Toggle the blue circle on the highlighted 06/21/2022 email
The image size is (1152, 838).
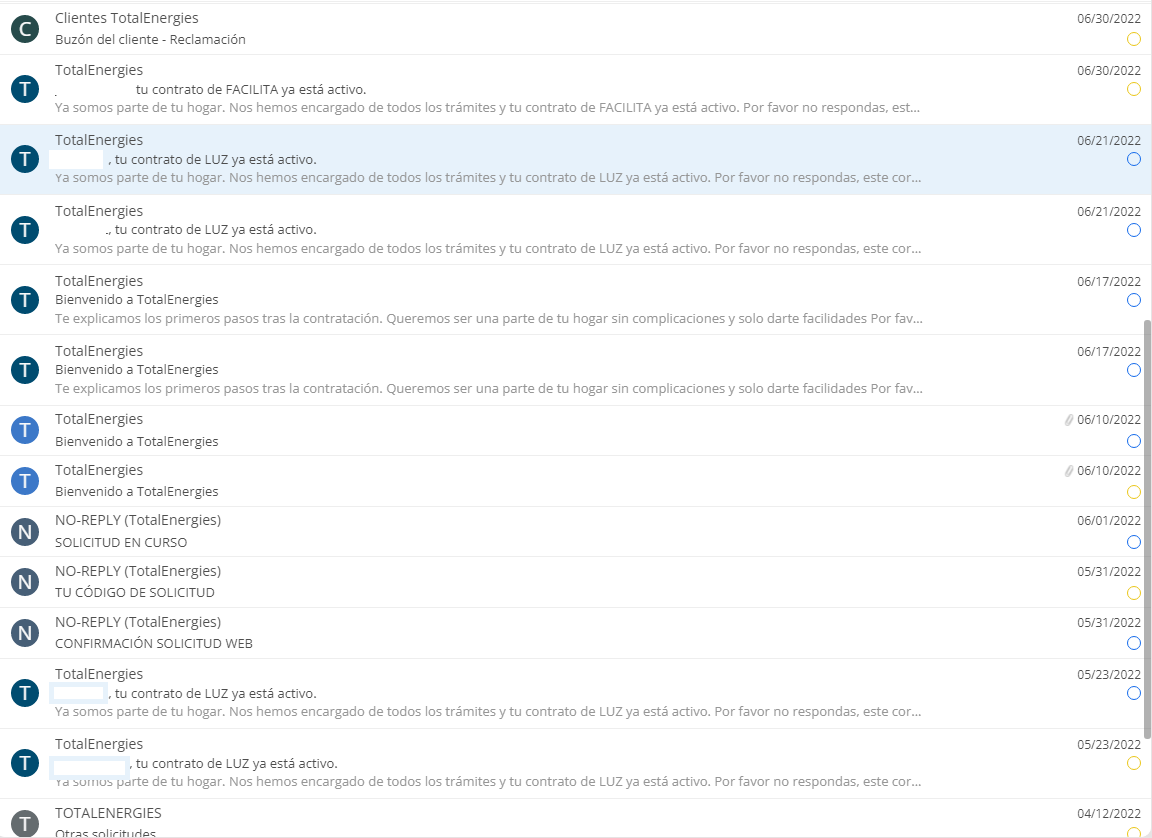(x=1134, y=159)
